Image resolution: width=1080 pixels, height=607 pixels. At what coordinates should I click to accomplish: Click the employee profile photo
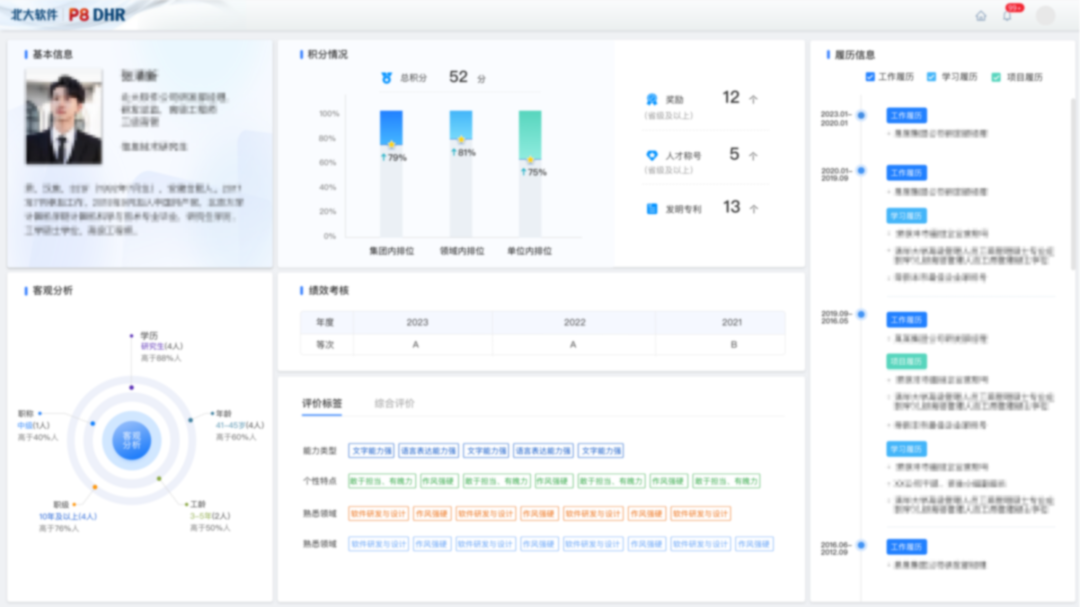64,117
